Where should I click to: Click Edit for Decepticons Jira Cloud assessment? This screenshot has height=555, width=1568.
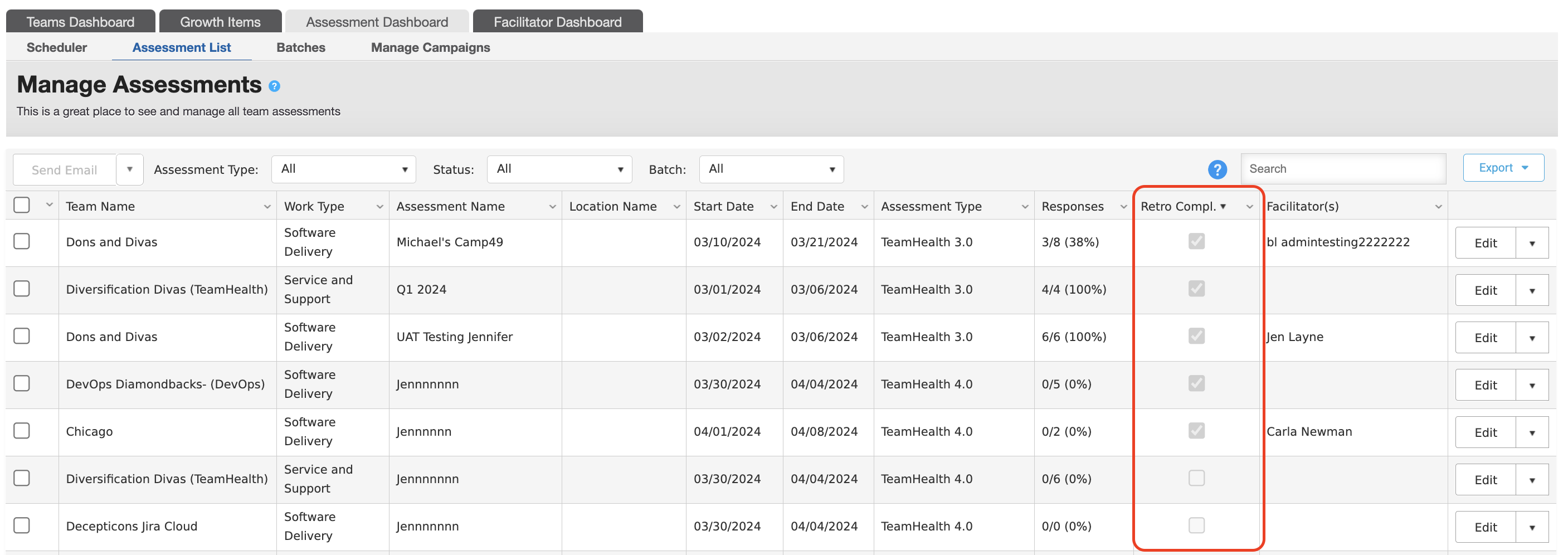(1485, 528)
